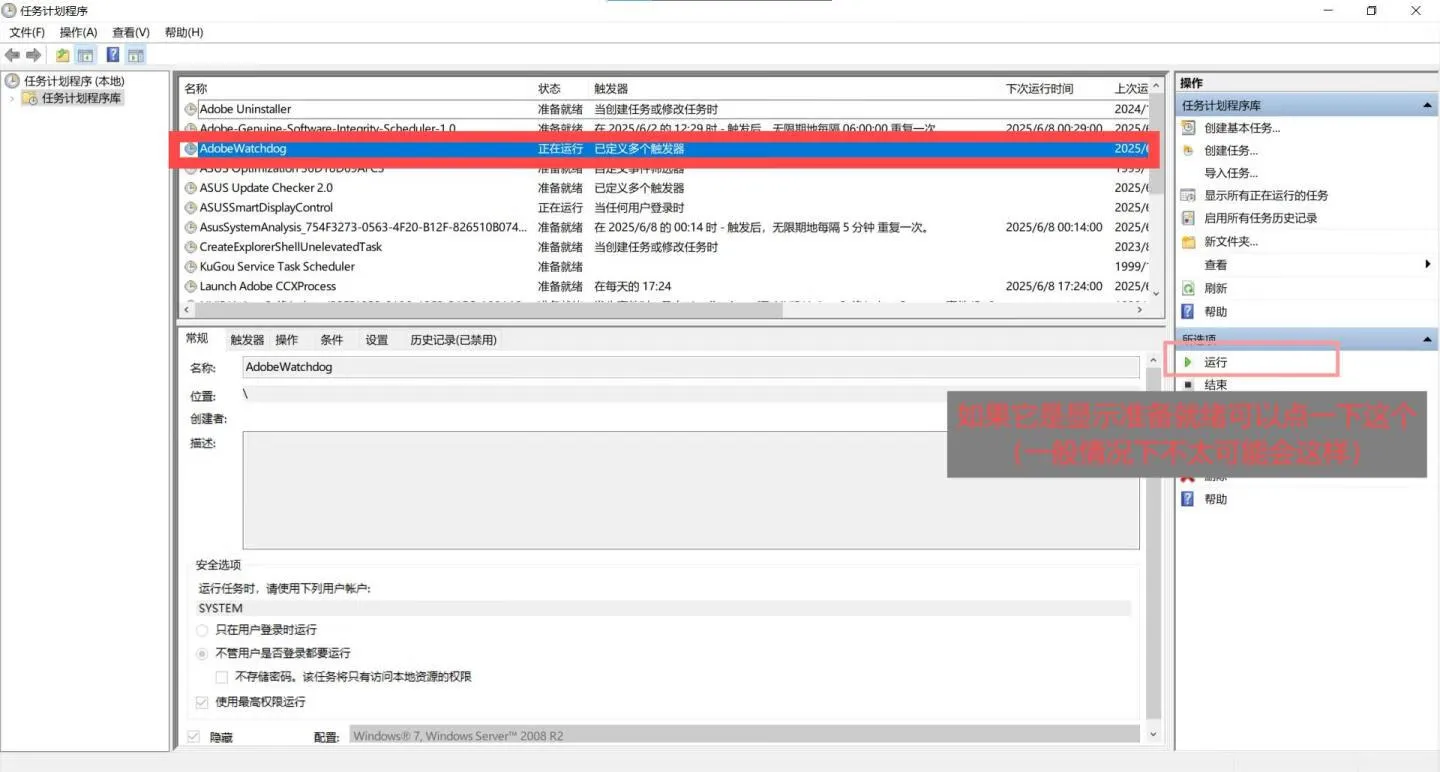Click the 启用所有任务历史记录 icon
The width and height of the screenshot is (1440, 772).
1188,218
